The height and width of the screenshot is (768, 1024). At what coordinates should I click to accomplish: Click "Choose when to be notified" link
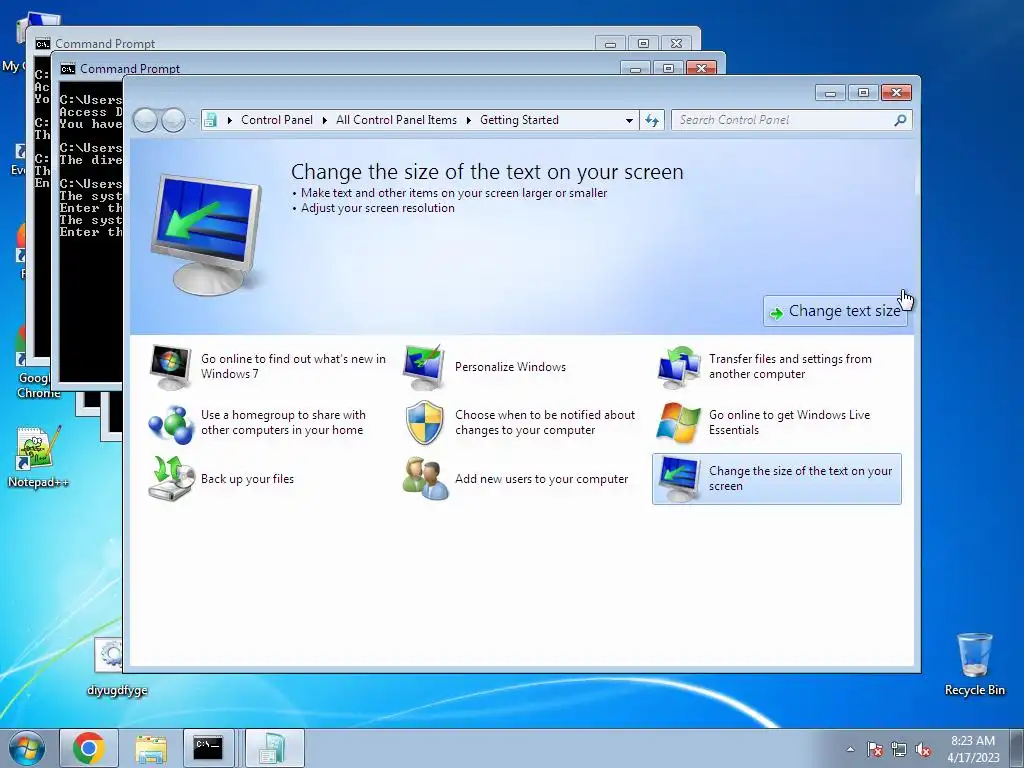tap(545, 423)
